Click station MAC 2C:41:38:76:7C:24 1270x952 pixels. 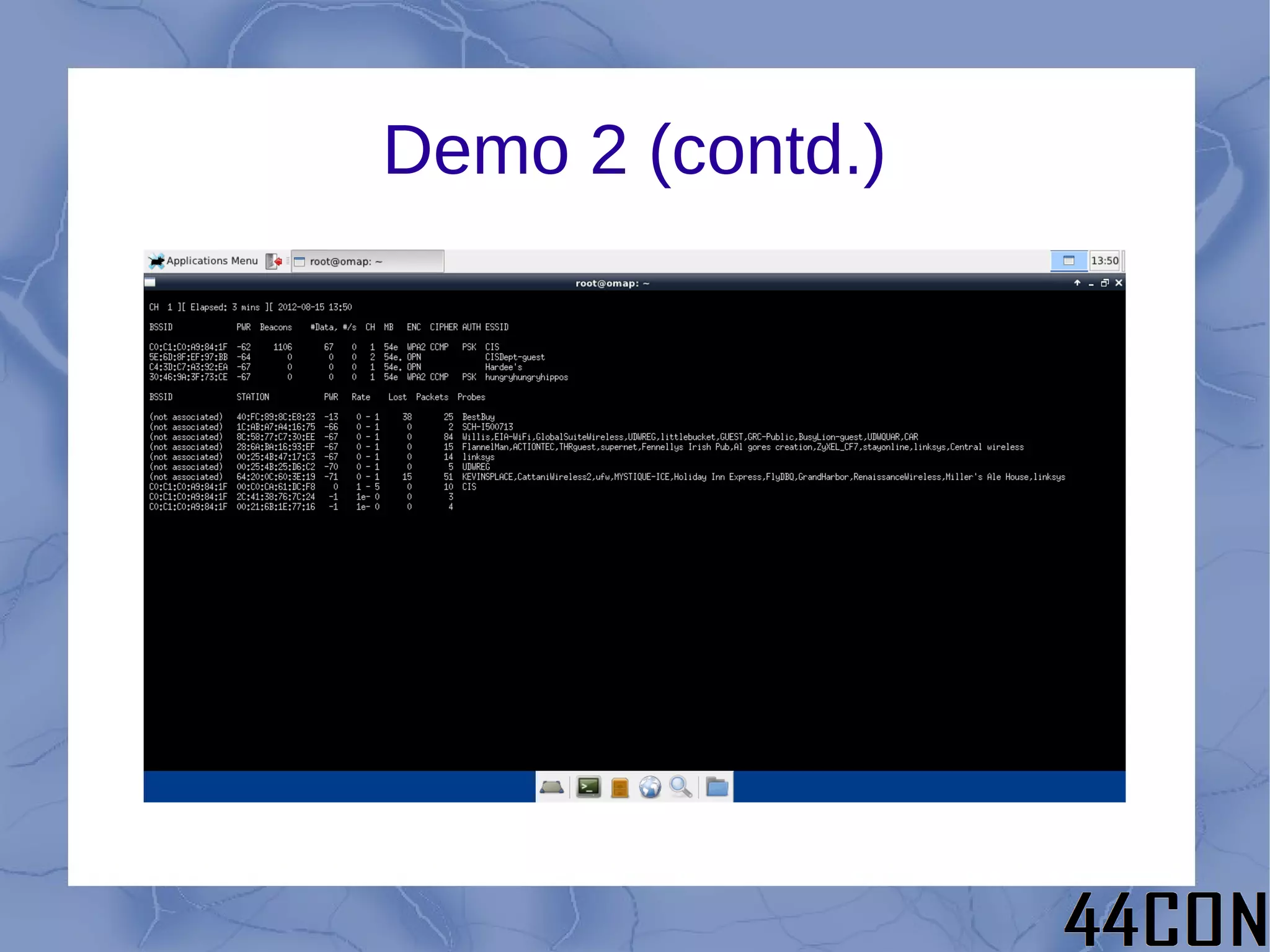pyautogui.click(x=276, y=497)
